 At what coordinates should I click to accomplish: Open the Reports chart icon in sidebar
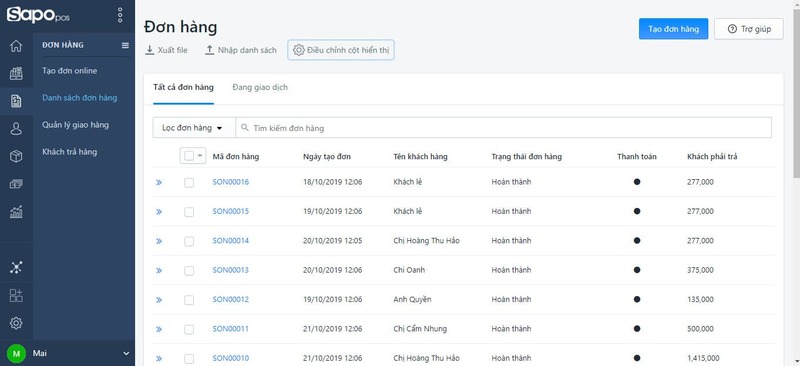[16, 211]
